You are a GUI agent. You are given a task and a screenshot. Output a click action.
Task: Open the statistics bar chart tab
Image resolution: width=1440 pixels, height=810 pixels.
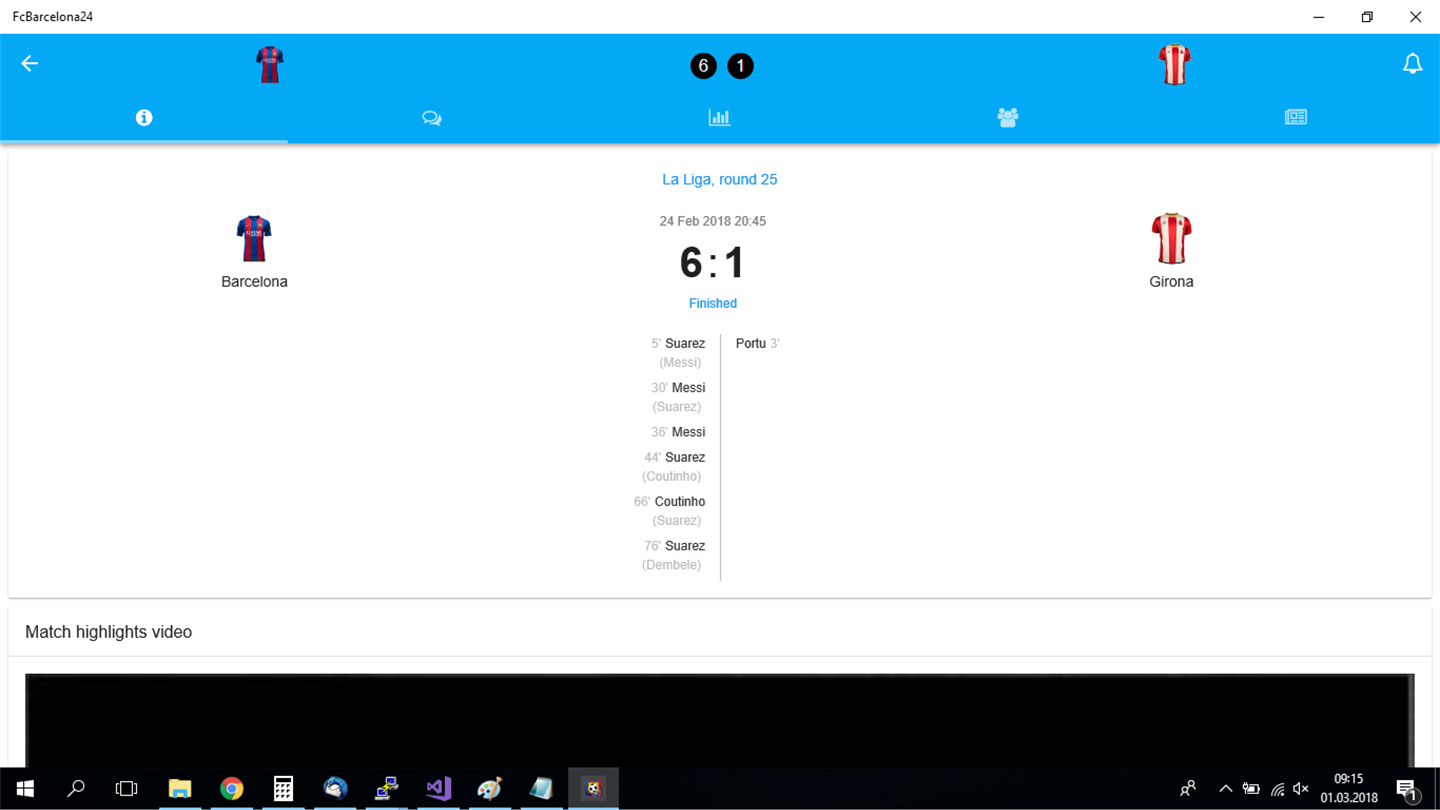pos(720,118)
